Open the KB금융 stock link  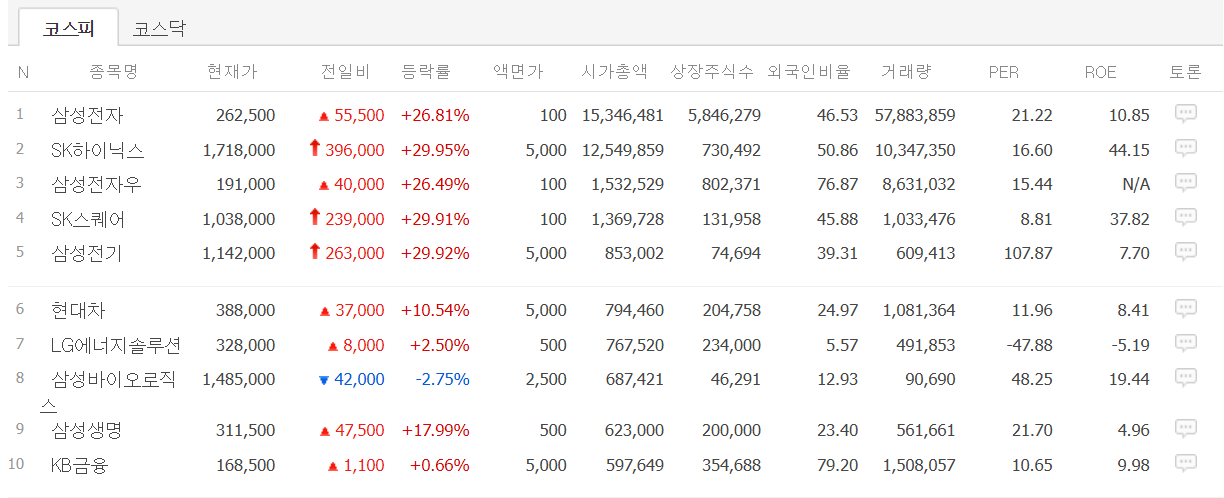(79, 465)
